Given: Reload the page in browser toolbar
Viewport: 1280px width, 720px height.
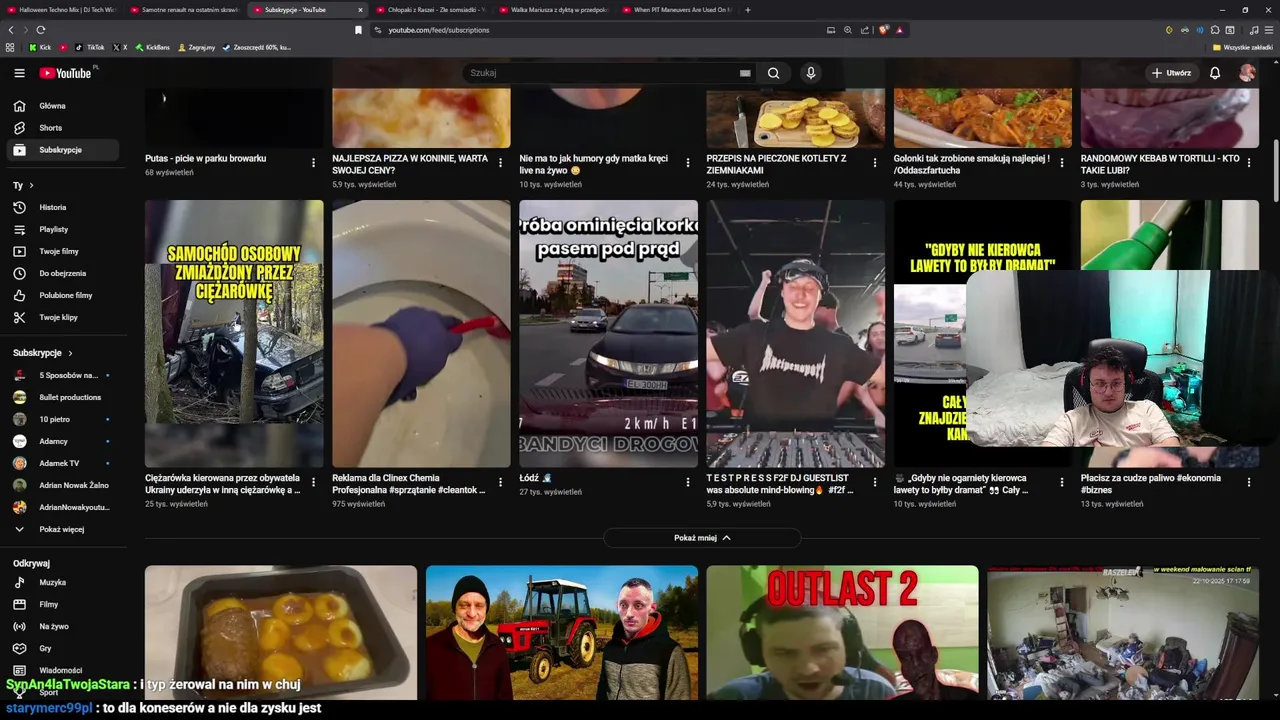Looking at the screenshot, I should (x=40, y=30).
